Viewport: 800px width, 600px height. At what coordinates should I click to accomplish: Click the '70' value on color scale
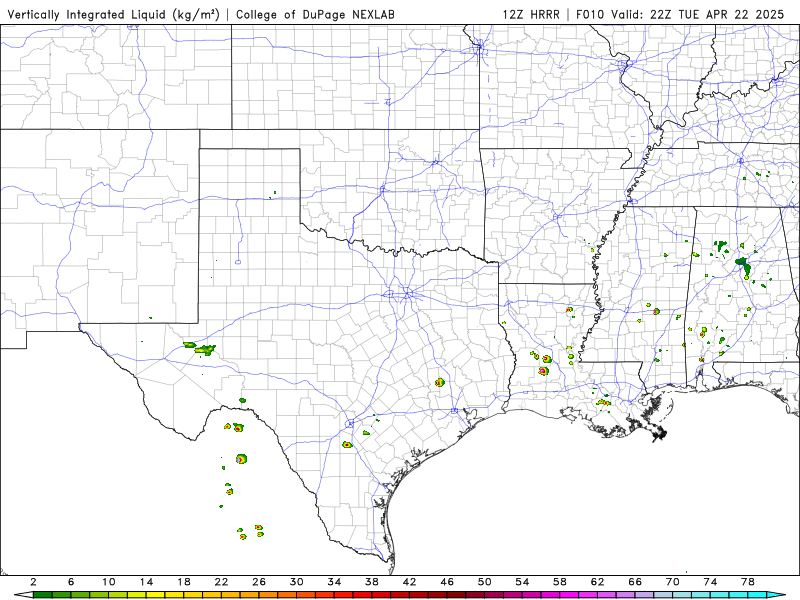[x=672, y=582]
